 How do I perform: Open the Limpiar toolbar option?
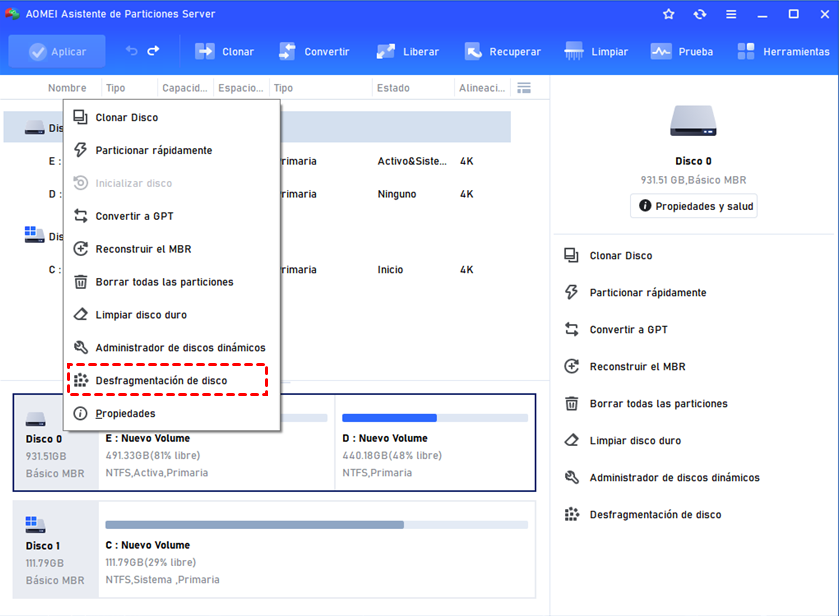click(596, 51)
